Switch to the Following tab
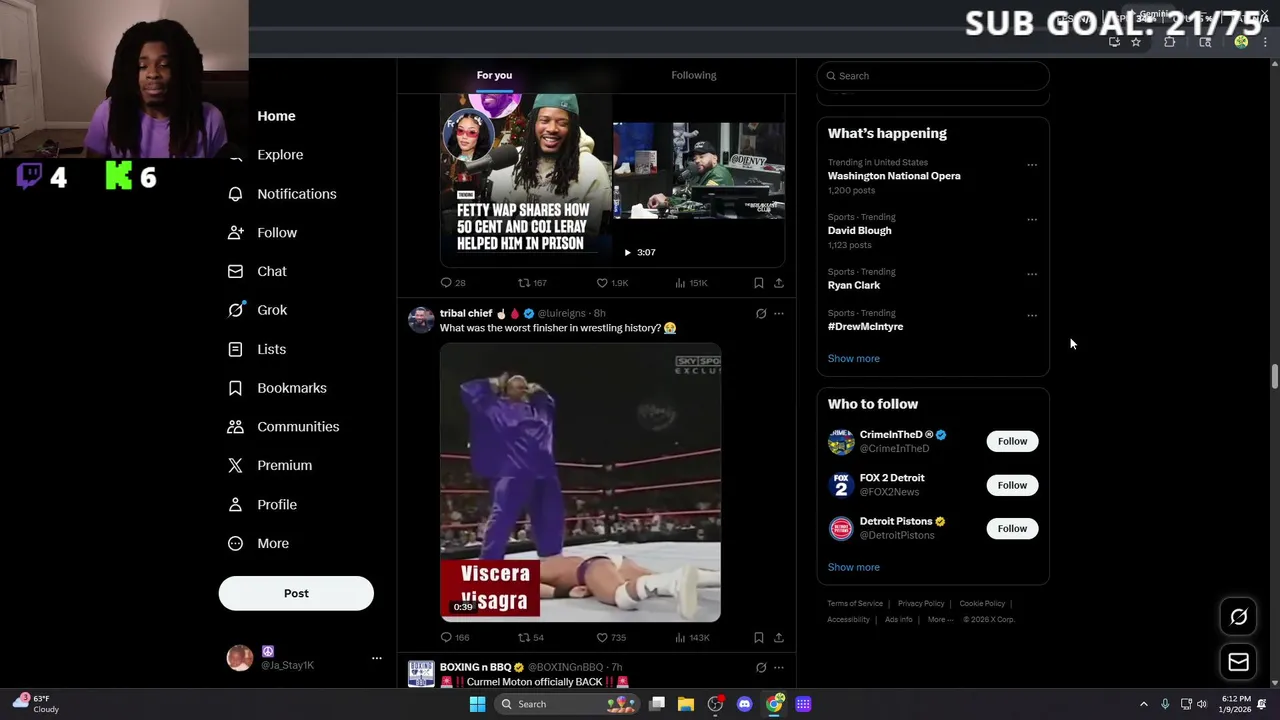Viewport: 1280px width, 720px height. tap(694, 75)
